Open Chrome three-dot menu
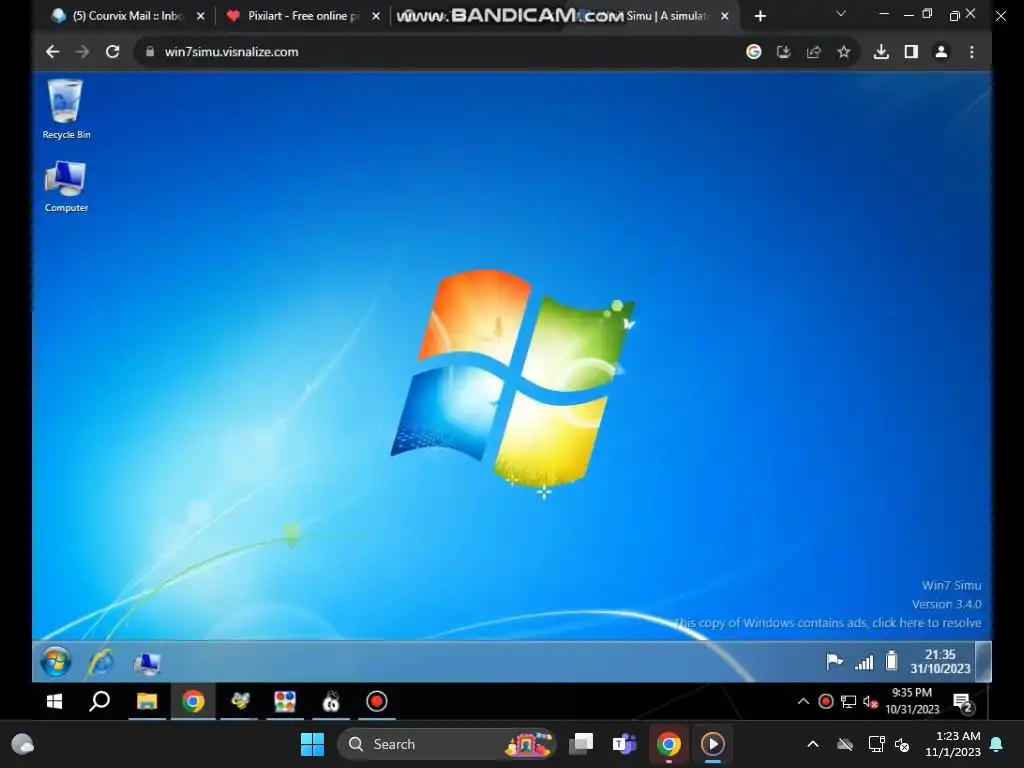The image size is (1024, 768). pos(972,52)
